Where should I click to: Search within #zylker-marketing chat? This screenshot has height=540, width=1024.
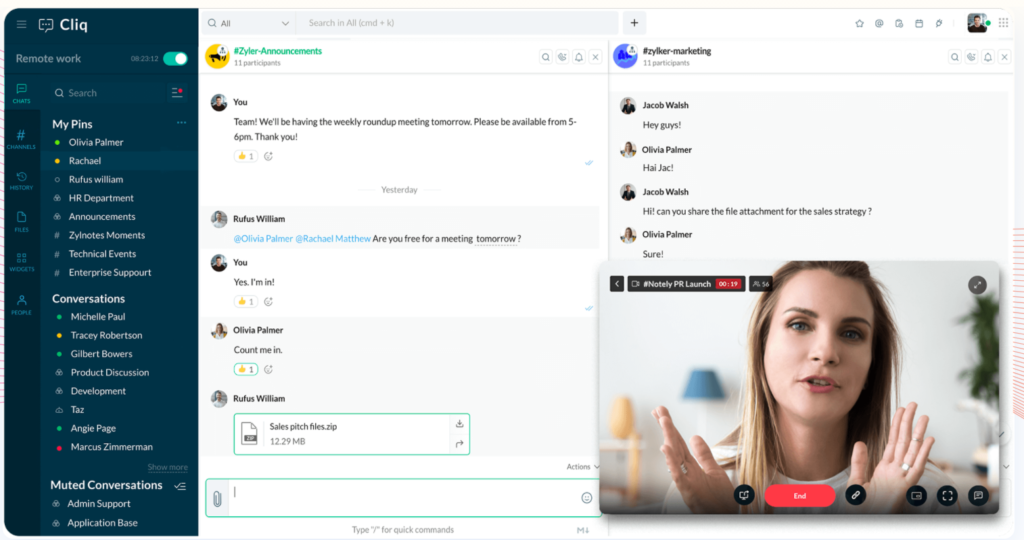tap(955, 57)
